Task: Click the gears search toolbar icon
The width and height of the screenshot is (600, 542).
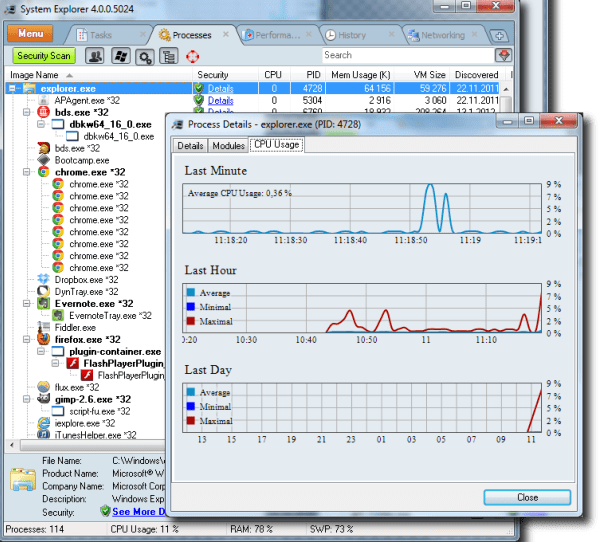Action: (x=145, y=57)
